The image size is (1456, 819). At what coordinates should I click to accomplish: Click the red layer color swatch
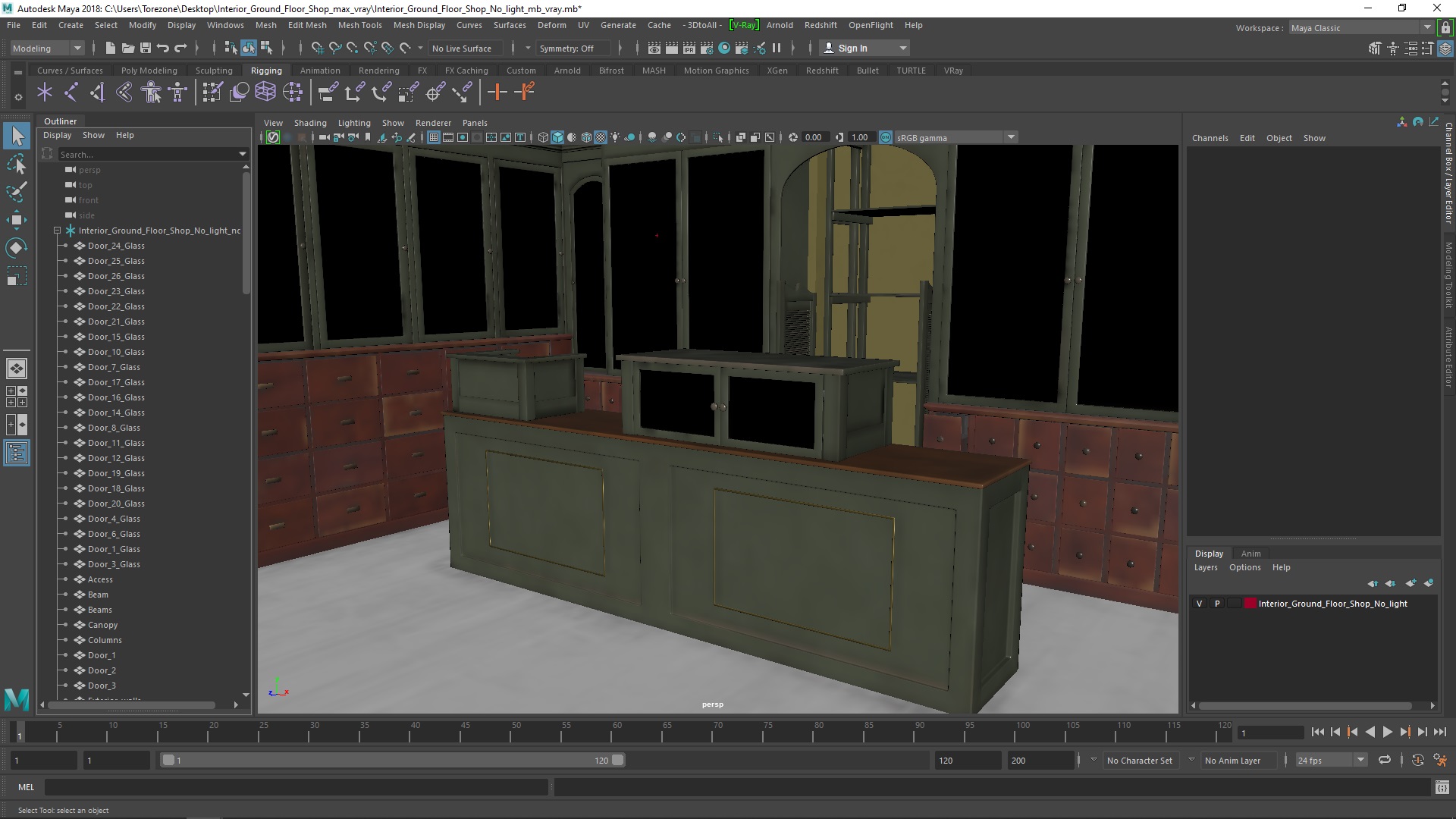(1250, 604)
